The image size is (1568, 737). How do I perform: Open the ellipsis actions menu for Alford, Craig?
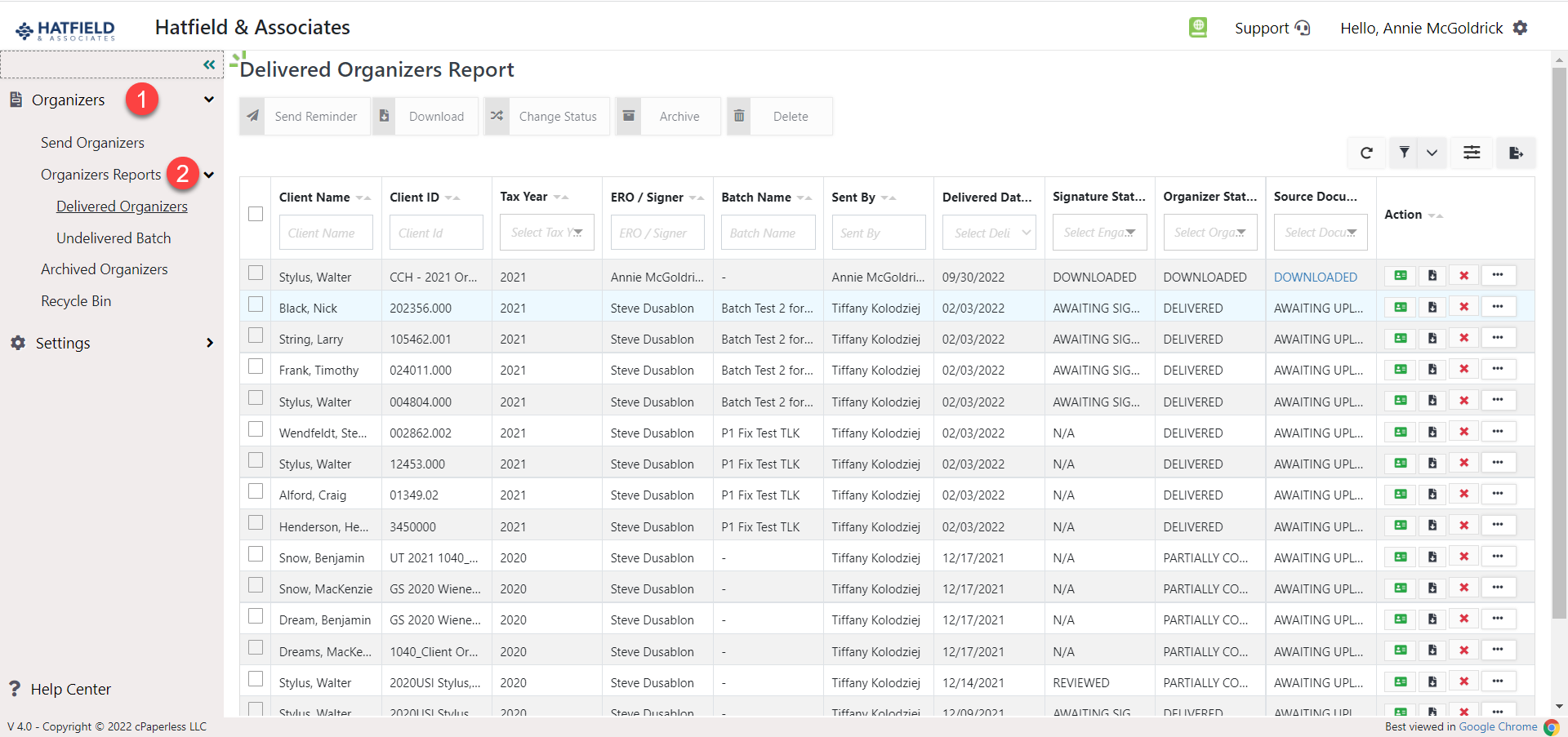(x=1498, y=494)
